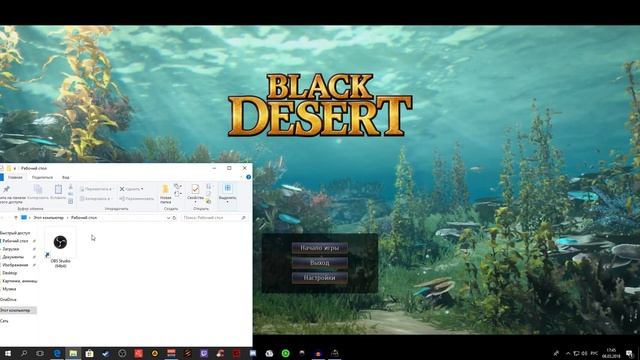Open the Свойства checkmark icon
640x360 pixels.
195,189
